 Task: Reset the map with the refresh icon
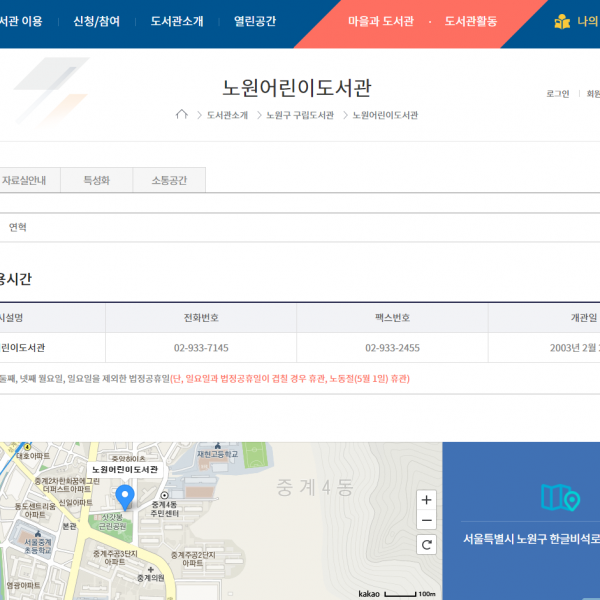(x=427, y=545)
